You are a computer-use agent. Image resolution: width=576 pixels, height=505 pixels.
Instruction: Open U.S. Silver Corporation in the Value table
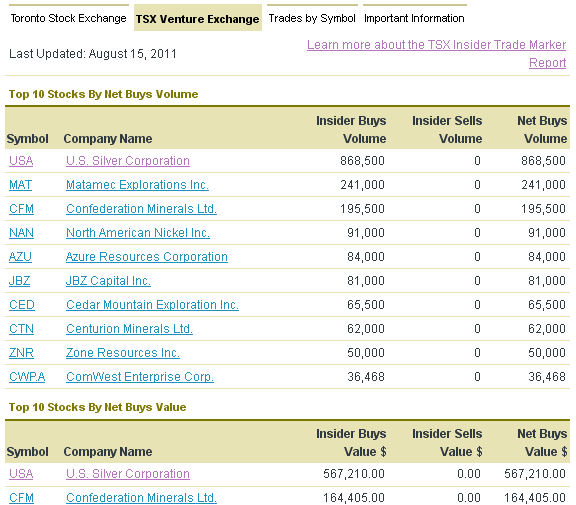coord(128,474)
